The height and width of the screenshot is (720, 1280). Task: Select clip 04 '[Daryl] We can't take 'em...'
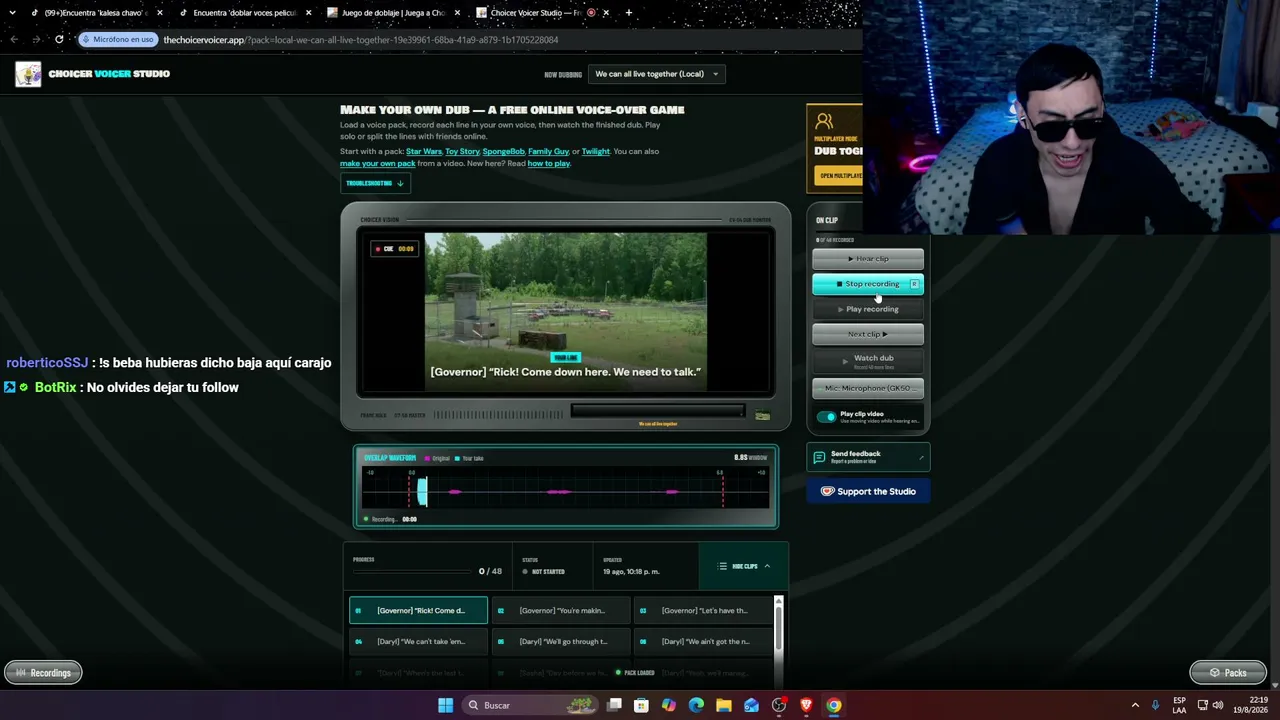[x=418, y=642]
